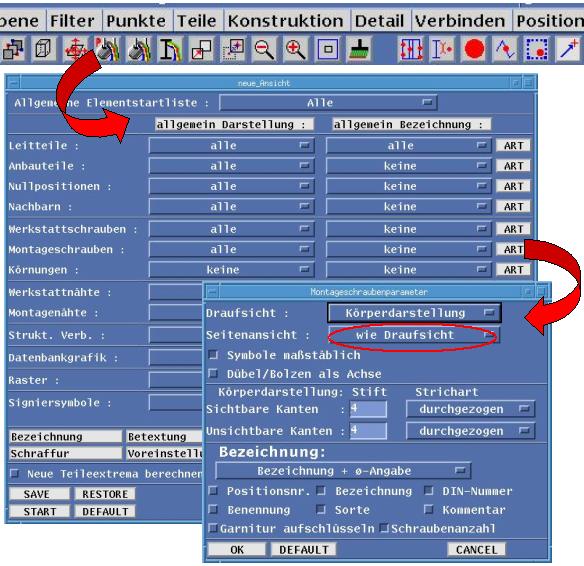Click the overlapping squares icon at the toolbar start
Screen dimensions: 584x566
tap(13, 49)
